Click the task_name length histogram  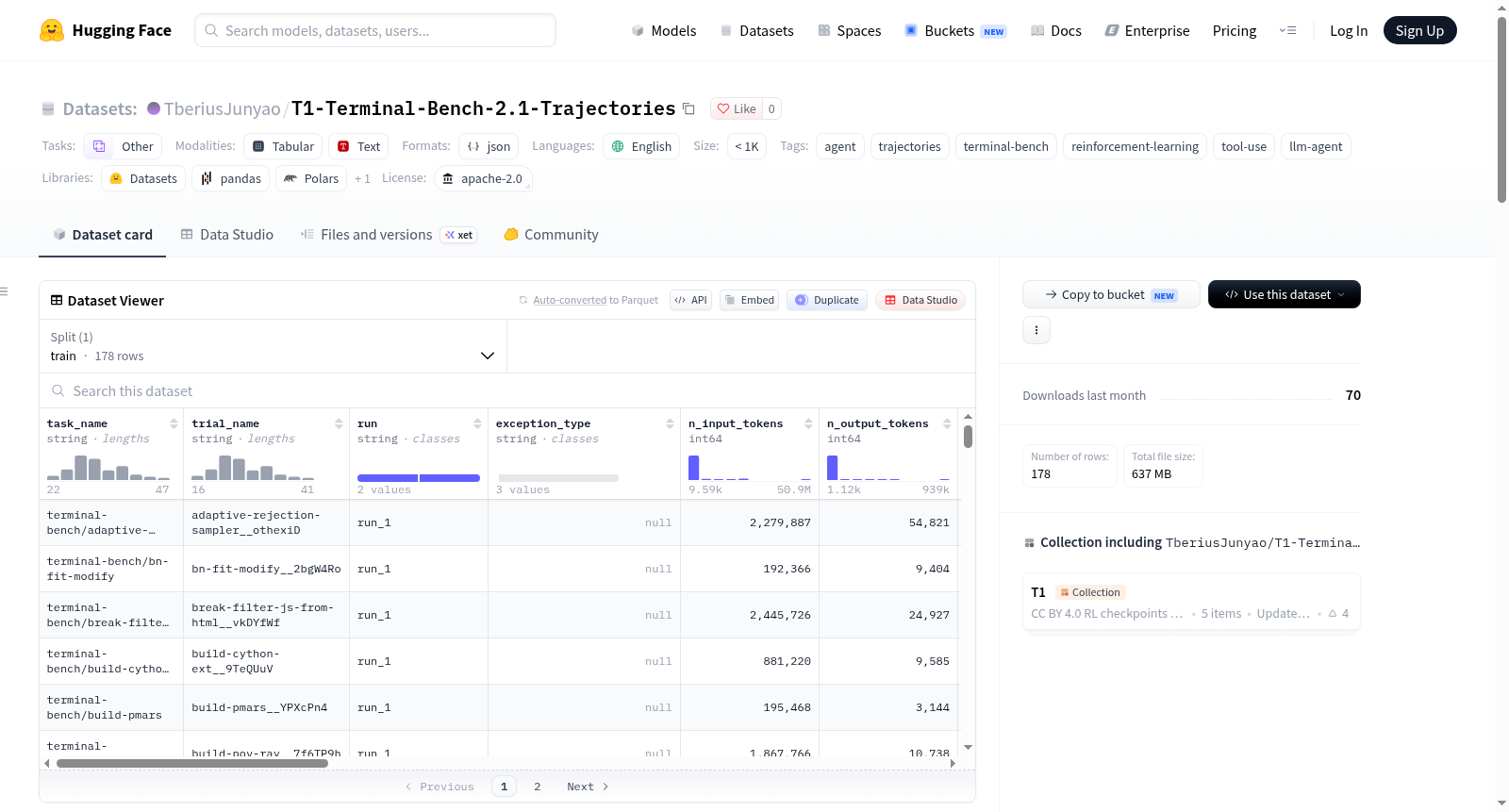tap(108, 468)
